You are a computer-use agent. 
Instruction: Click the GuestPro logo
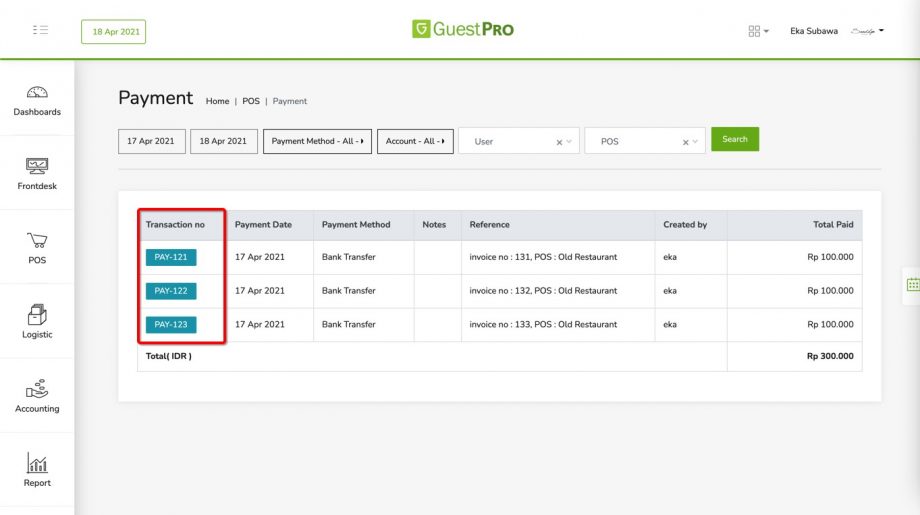pyautogui.click(x=462, y=29)
